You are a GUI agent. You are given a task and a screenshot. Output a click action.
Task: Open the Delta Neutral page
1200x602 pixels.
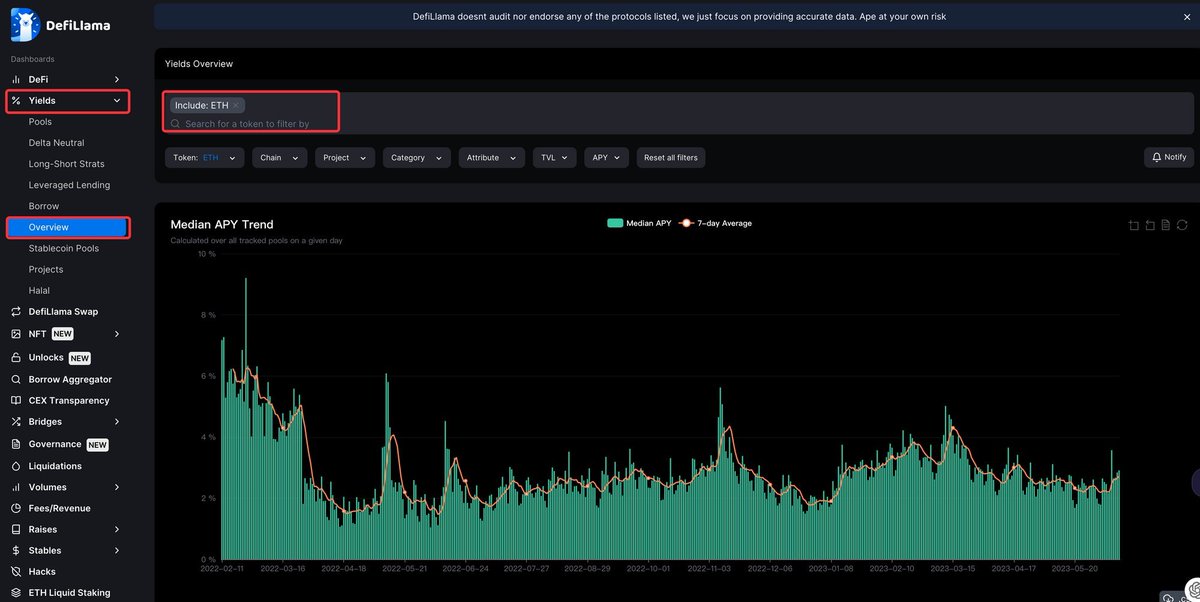click(56, 143)
